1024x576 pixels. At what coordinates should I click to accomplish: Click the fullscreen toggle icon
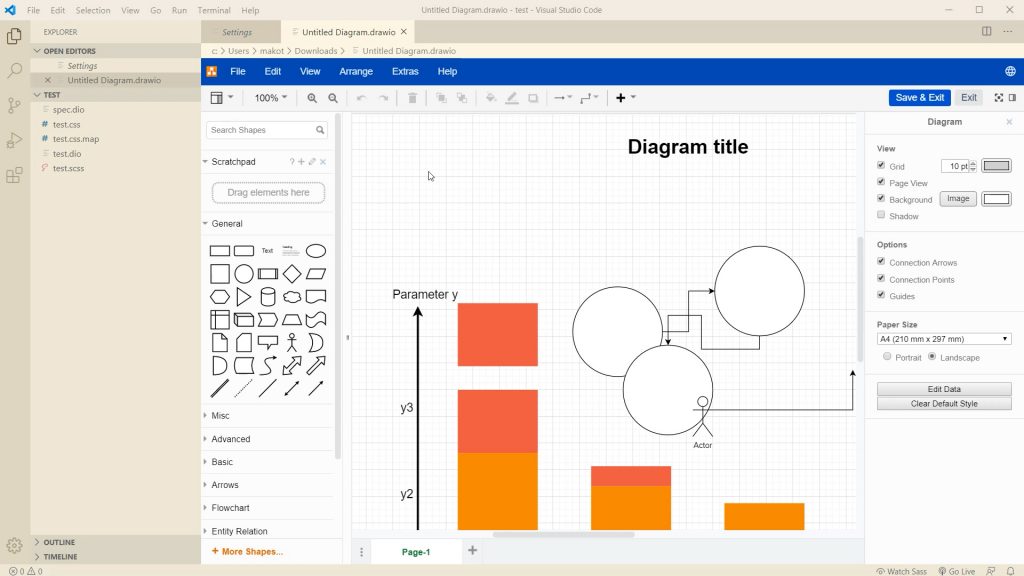(x=998, y=98)
